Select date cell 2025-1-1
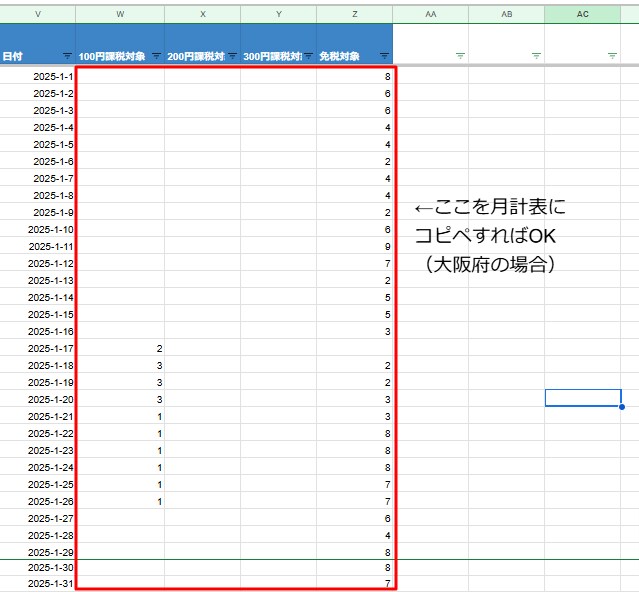Image resolution: width=639 pixels, height=592 pixels. [x=37, y=77]
